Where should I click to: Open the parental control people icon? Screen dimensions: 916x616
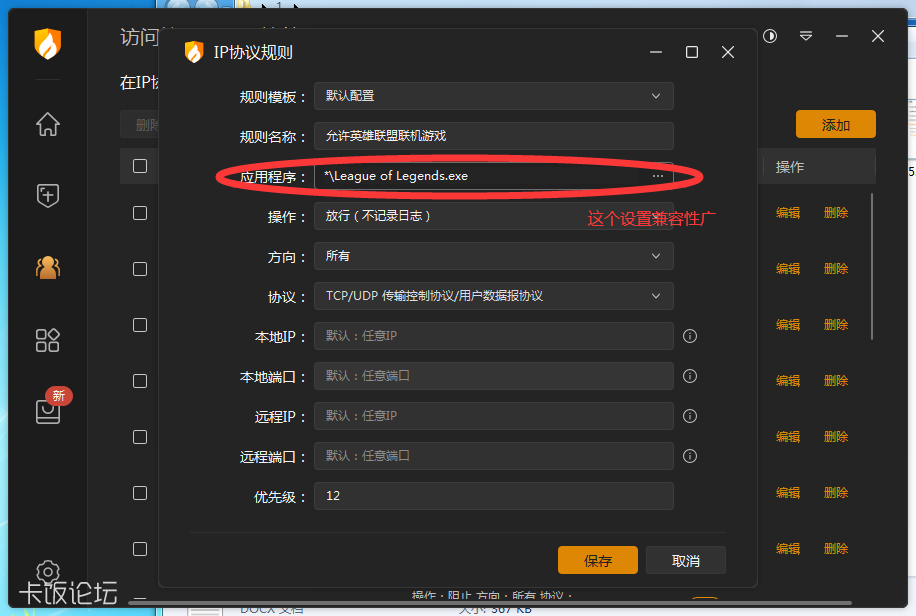pyautogui.click(x=46, y=268)
